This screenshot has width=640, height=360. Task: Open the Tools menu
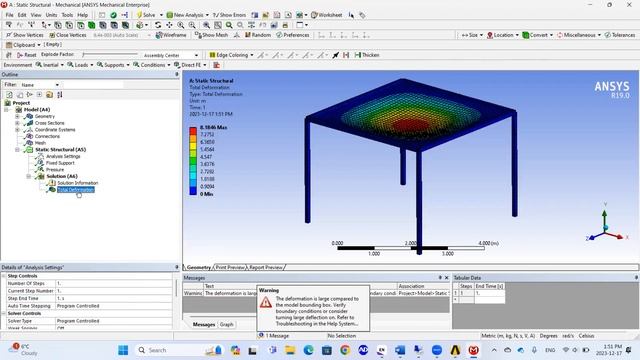coord(67,15)
